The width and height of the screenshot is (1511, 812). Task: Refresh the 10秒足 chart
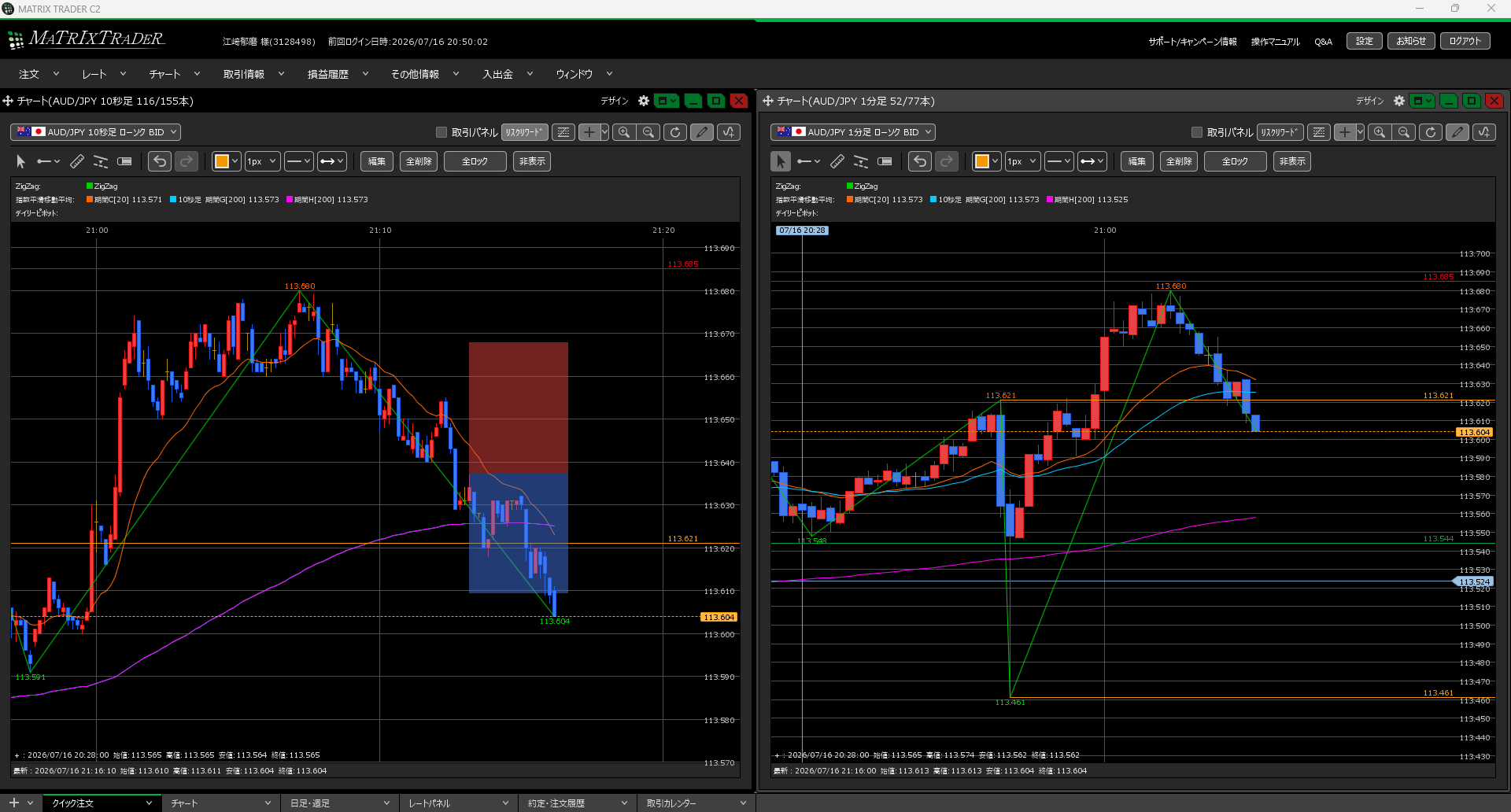(675, 132)
